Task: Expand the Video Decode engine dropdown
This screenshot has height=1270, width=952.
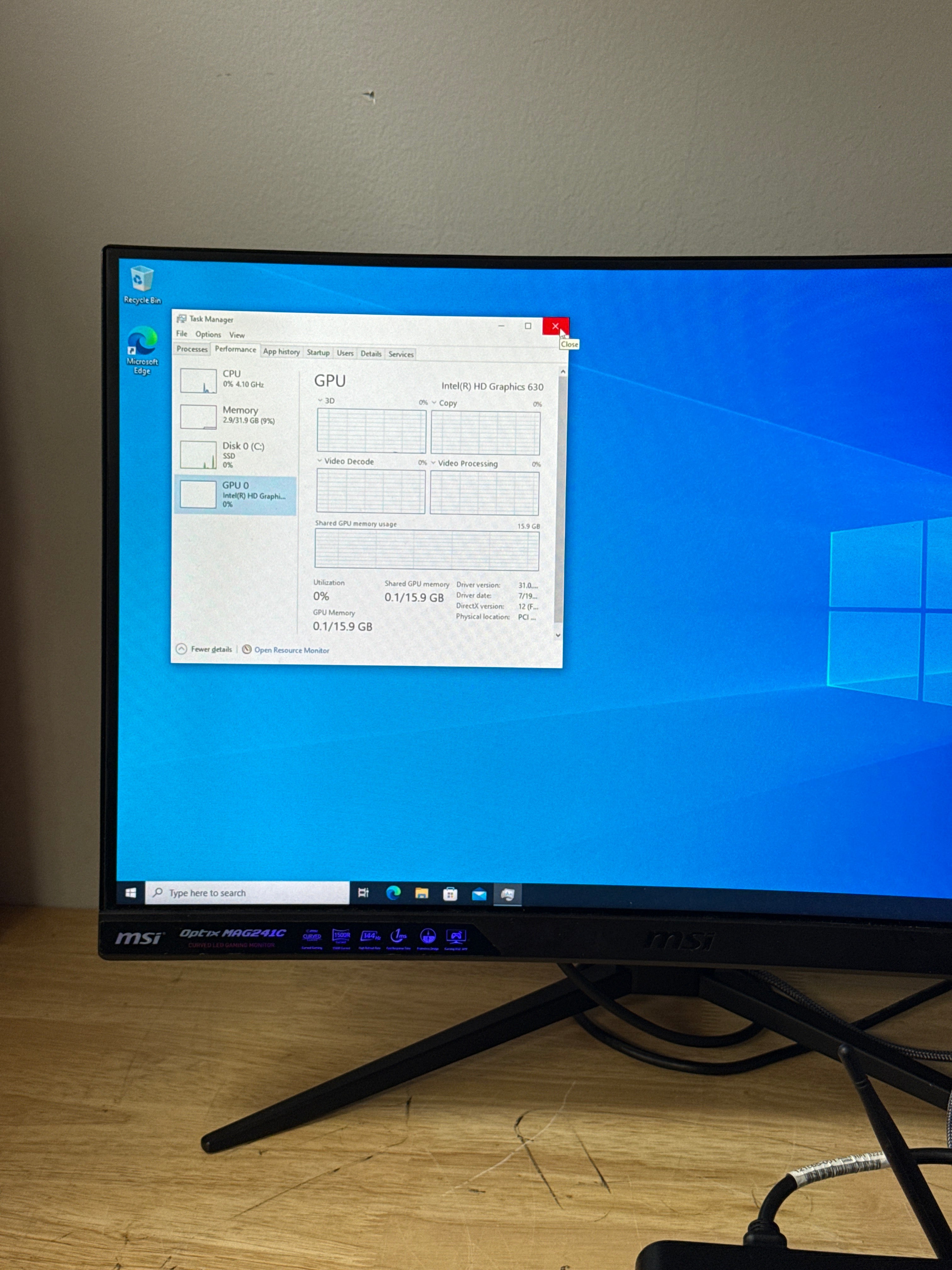Action: coord(320,461)
